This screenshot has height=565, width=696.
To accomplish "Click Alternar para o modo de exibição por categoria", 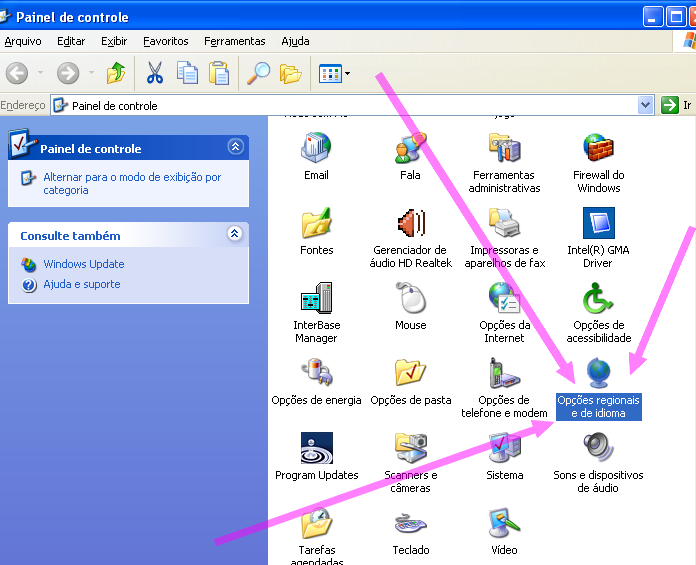I will coord(132,184).
